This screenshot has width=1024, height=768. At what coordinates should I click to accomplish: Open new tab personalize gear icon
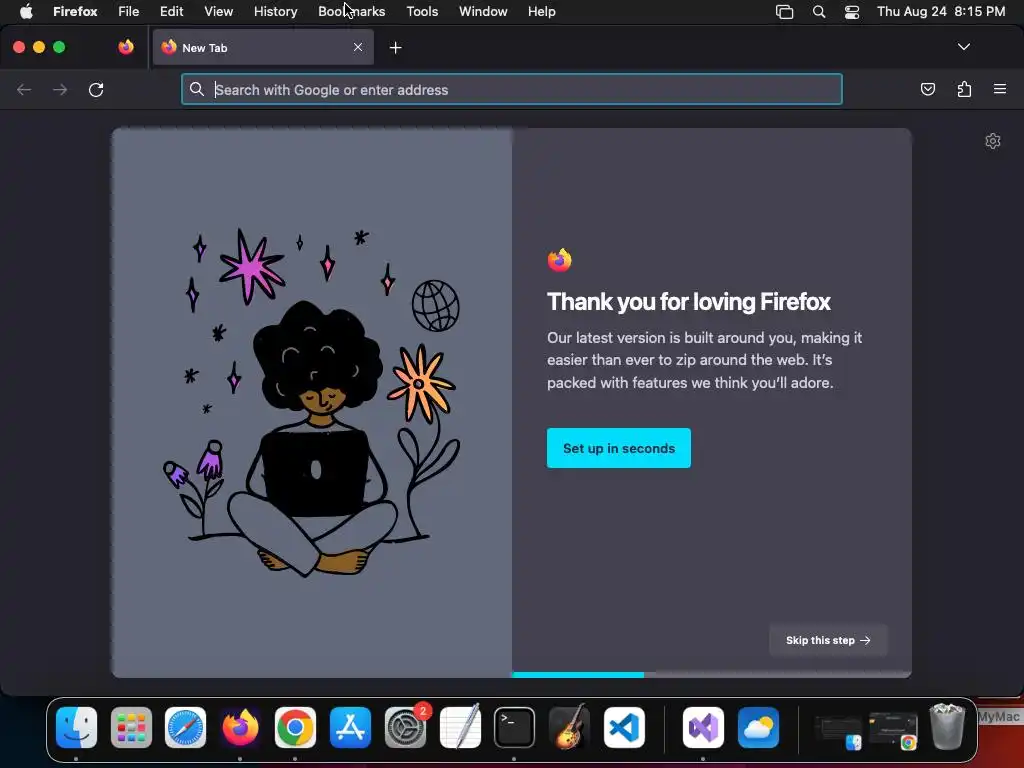993,141
